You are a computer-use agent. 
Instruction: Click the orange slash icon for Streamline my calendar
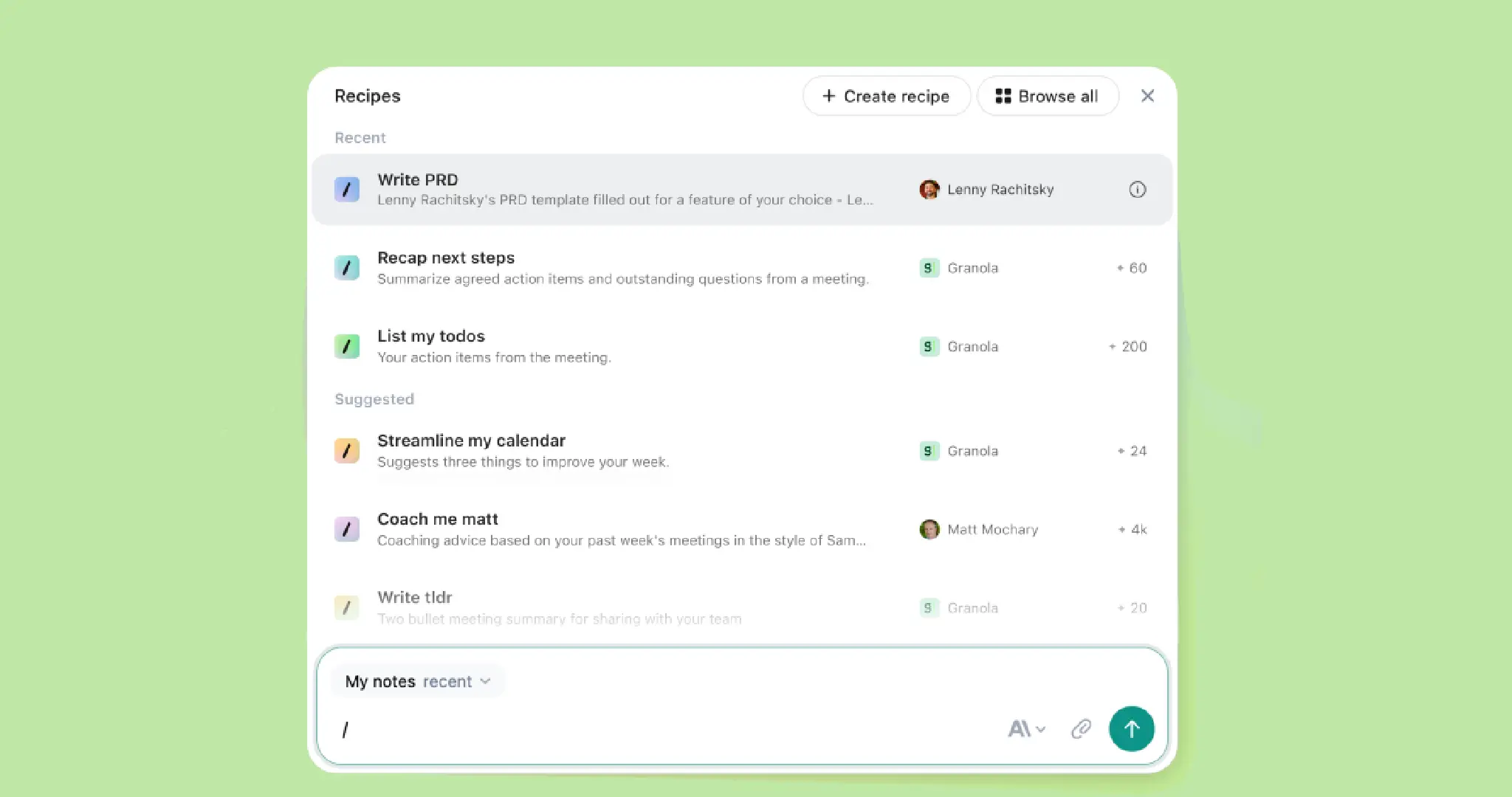tap(347, 451)
